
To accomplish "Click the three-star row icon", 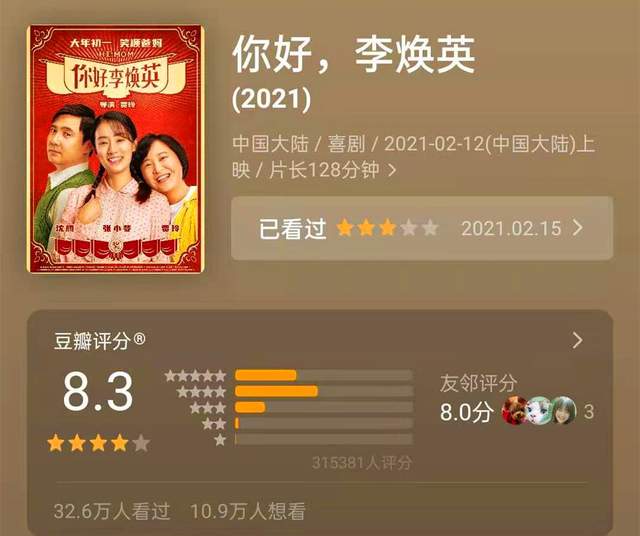I will tap(208, 407).
